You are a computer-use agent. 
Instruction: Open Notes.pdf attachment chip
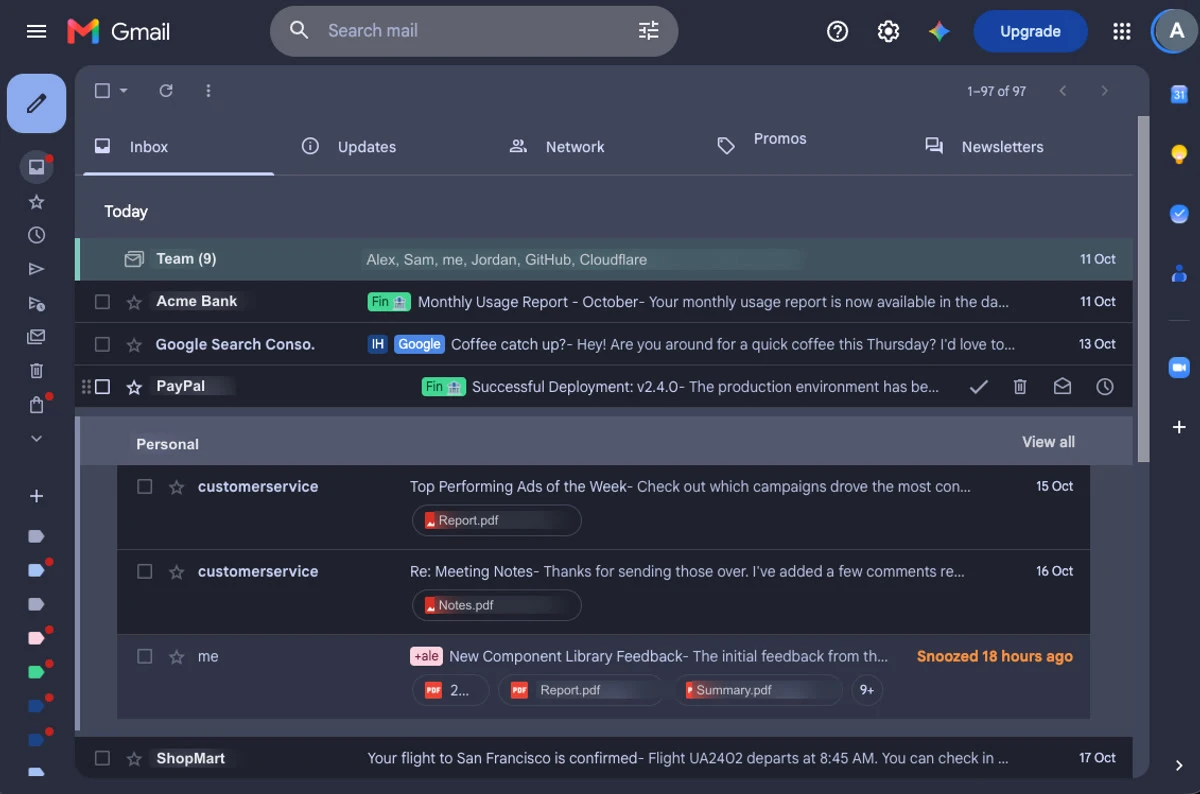496,605
